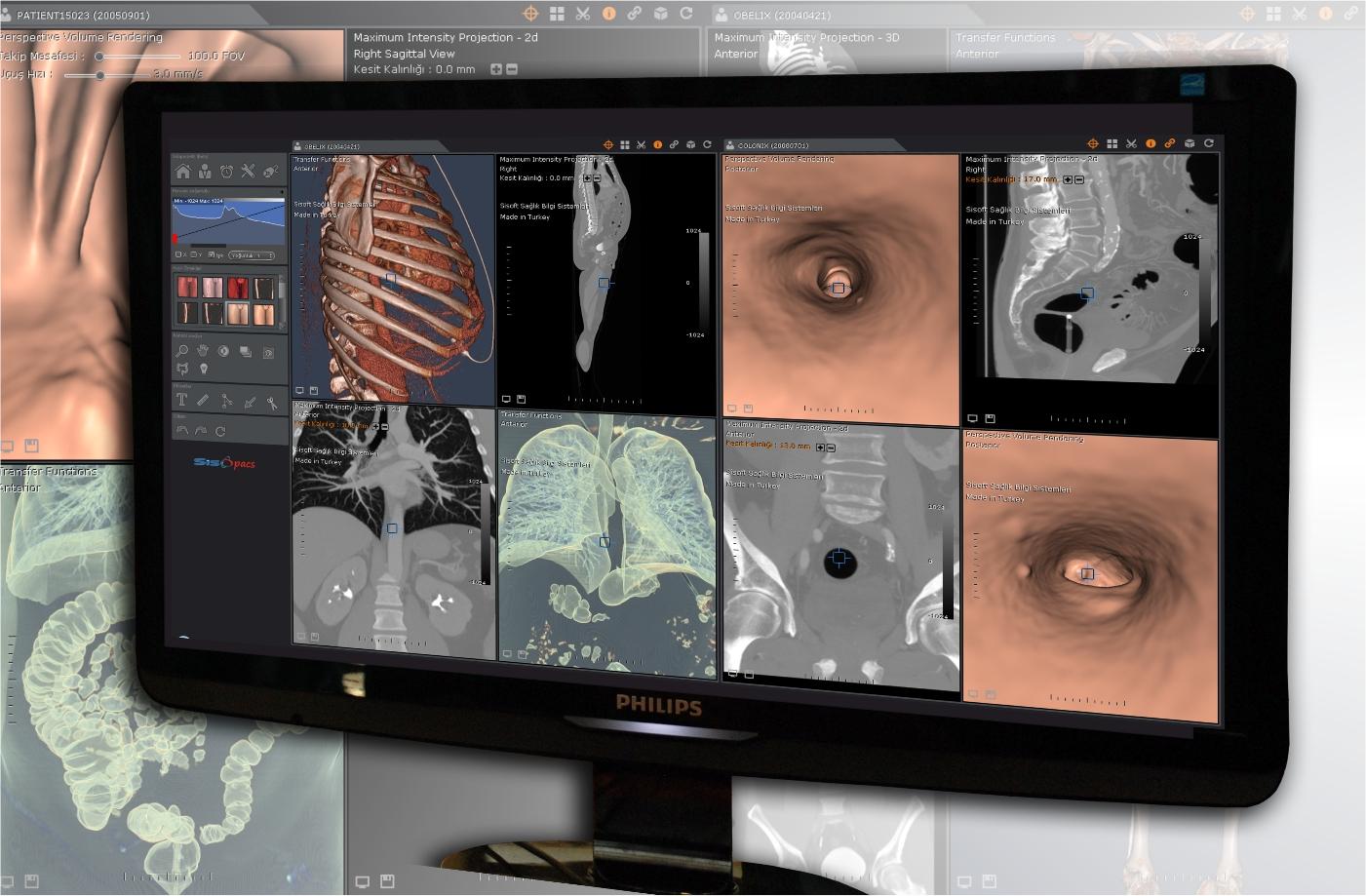Select the hand pan tool
This screenshot has width=1366, height=896.
[203, 351]
